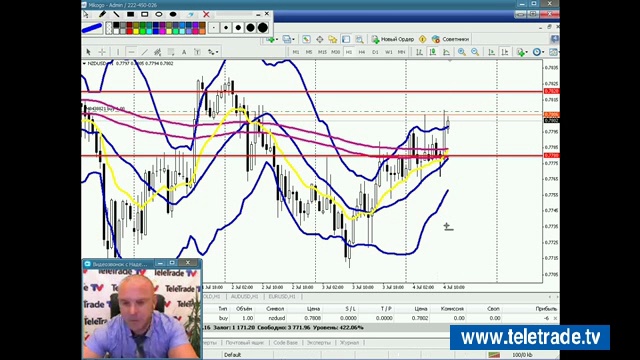Image resolution: width=640 pixels, height=360 pixels.
Task: Toggle the Navigator star-folder icon
Action: coord(333,39)
